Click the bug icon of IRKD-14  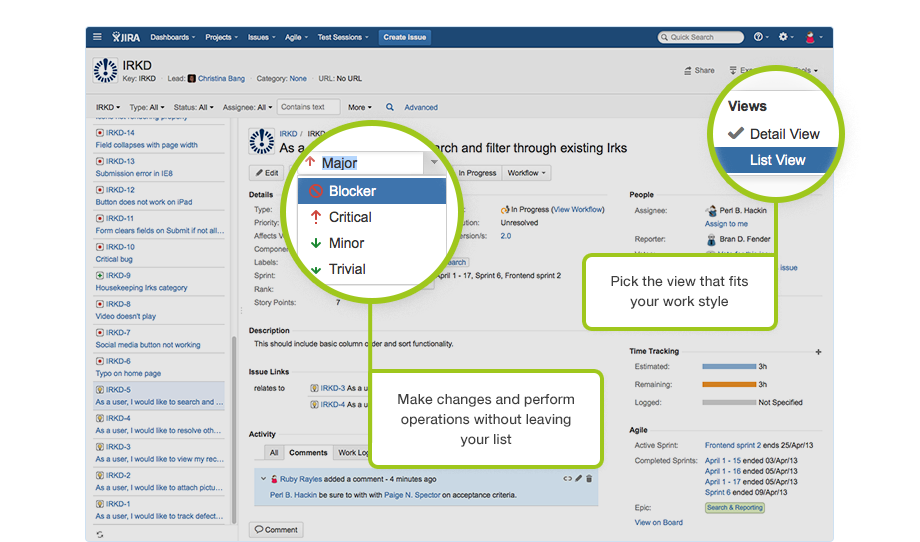(100, 133)
